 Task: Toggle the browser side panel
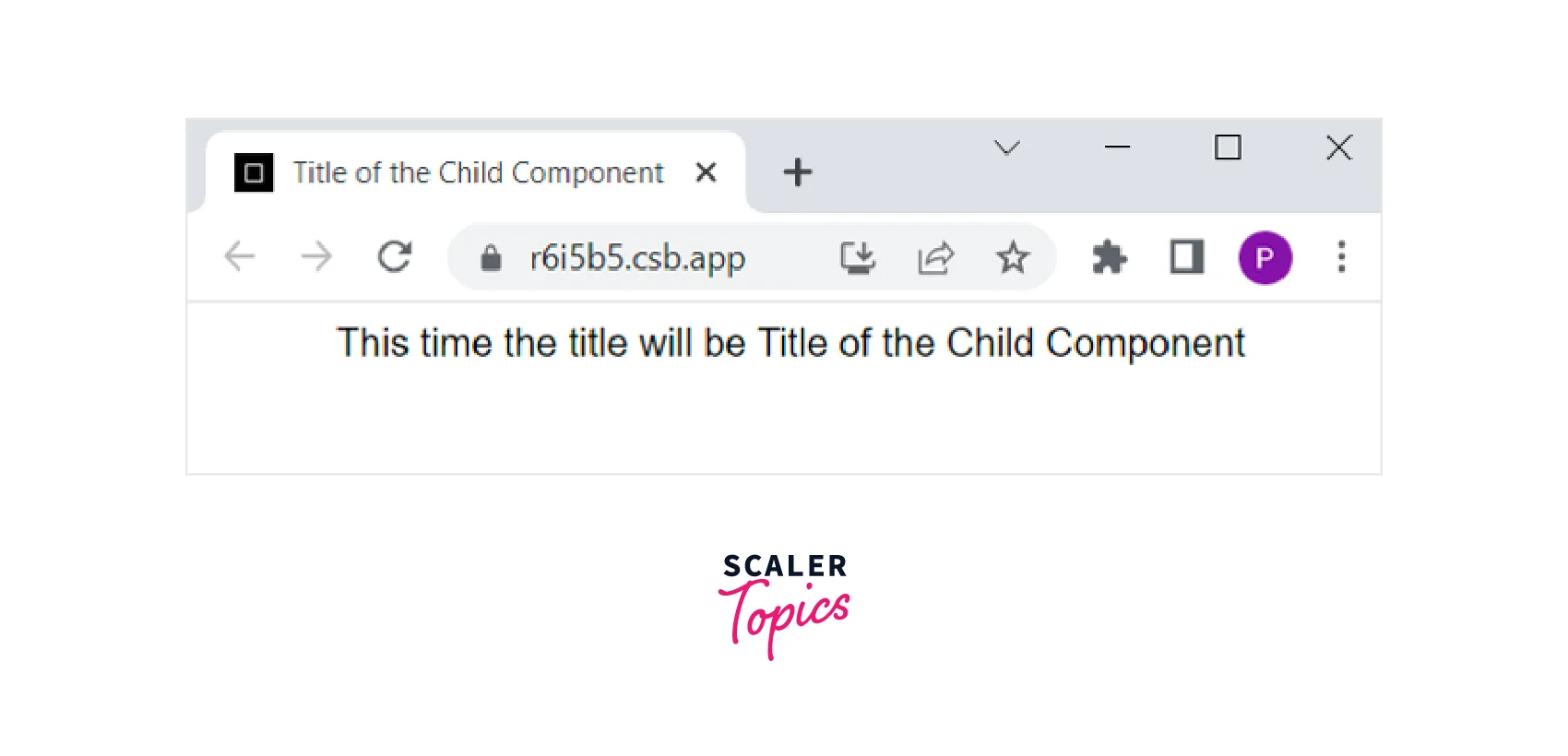(1186, 256)
